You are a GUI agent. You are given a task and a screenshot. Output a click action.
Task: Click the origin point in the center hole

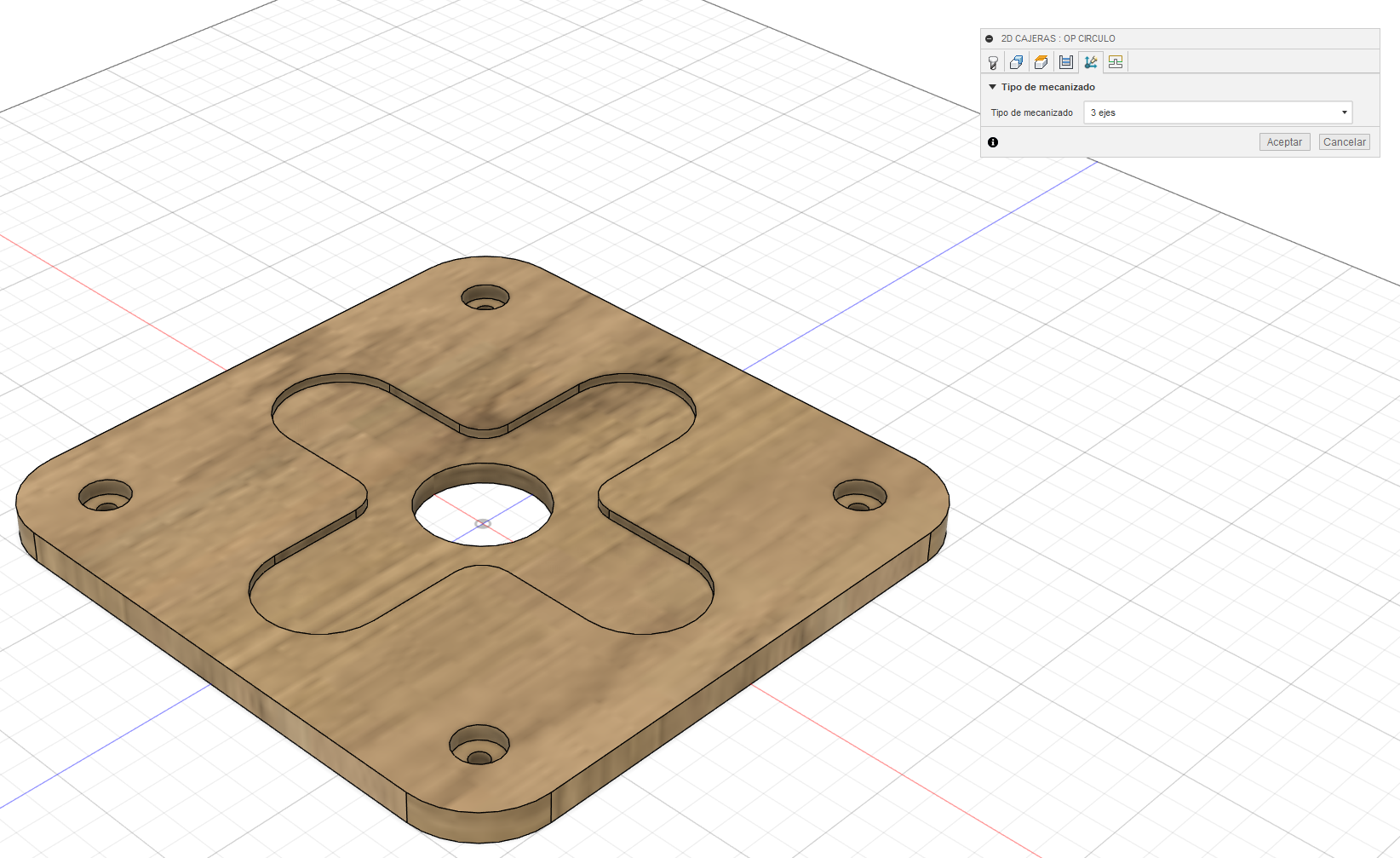coord(483,523)
